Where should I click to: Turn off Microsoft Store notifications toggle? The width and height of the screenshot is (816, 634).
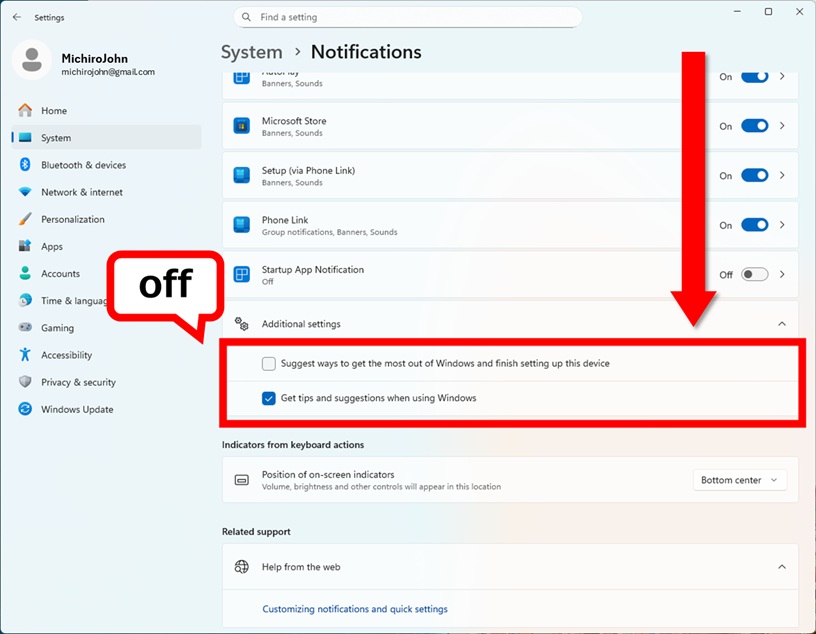[754, 126]
